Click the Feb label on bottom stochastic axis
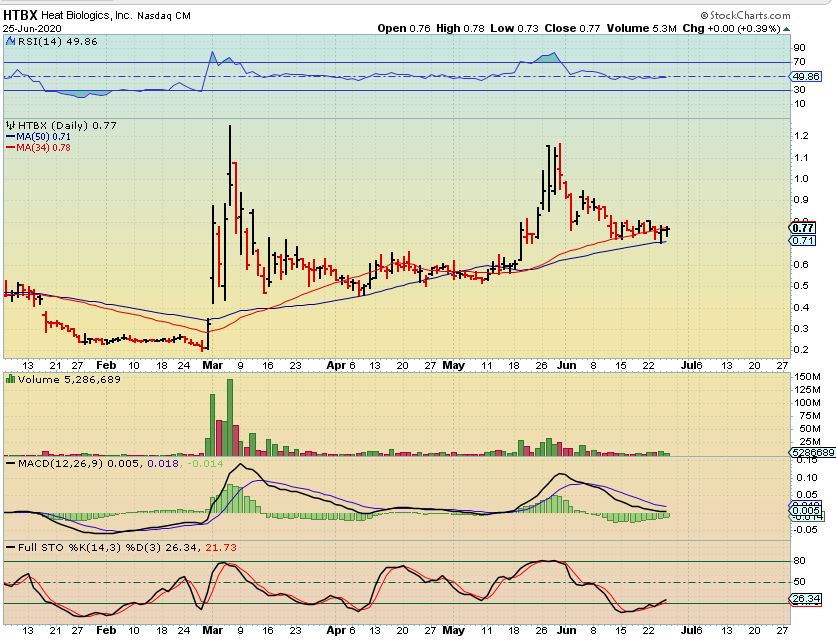 coord(106,630)
